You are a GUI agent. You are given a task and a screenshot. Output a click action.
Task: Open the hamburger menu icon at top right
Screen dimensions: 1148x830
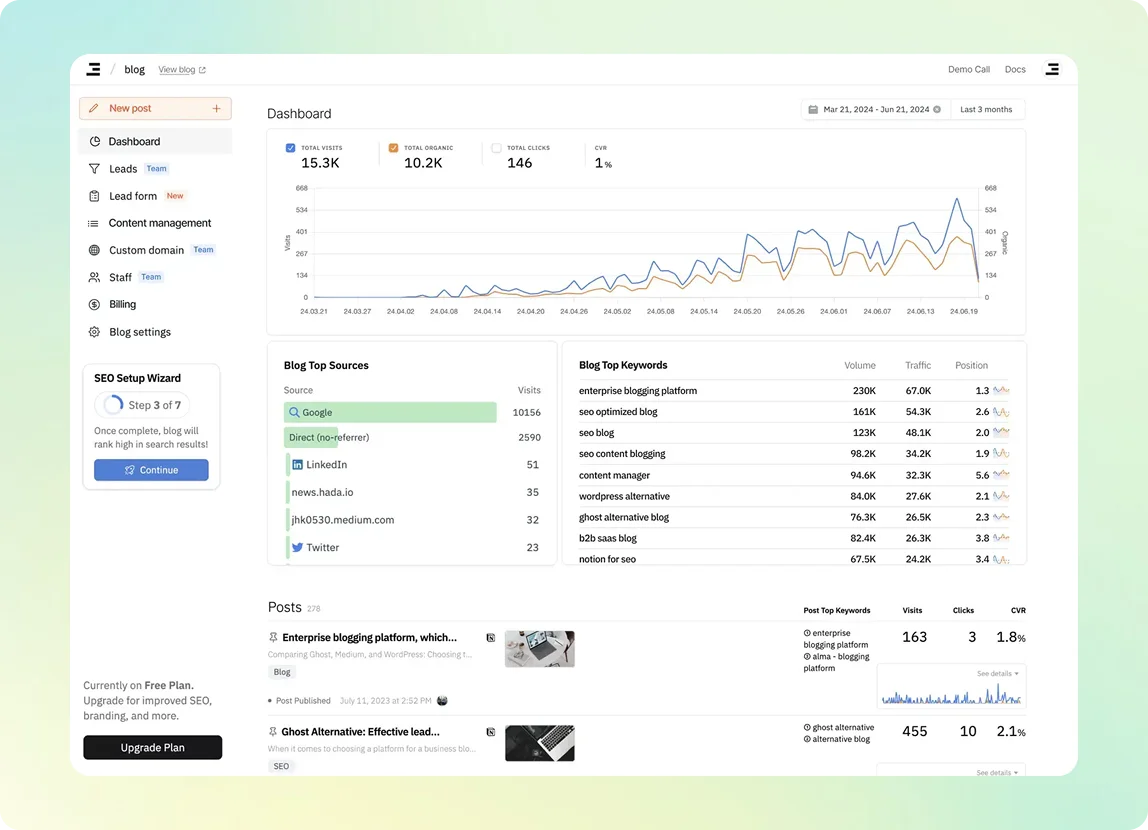click(1052, 69)
